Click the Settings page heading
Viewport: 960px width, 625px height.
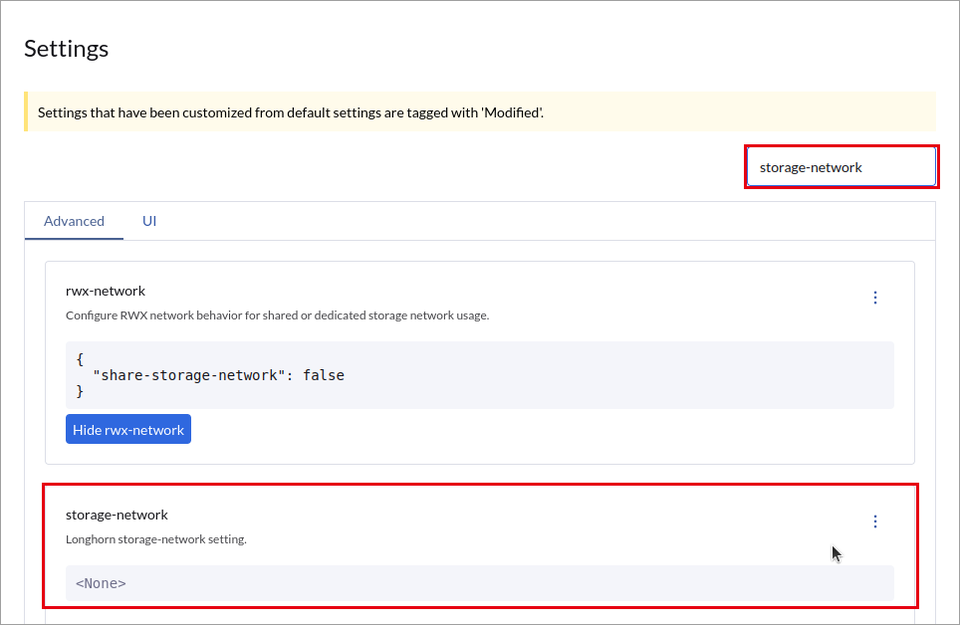point(66,49)
